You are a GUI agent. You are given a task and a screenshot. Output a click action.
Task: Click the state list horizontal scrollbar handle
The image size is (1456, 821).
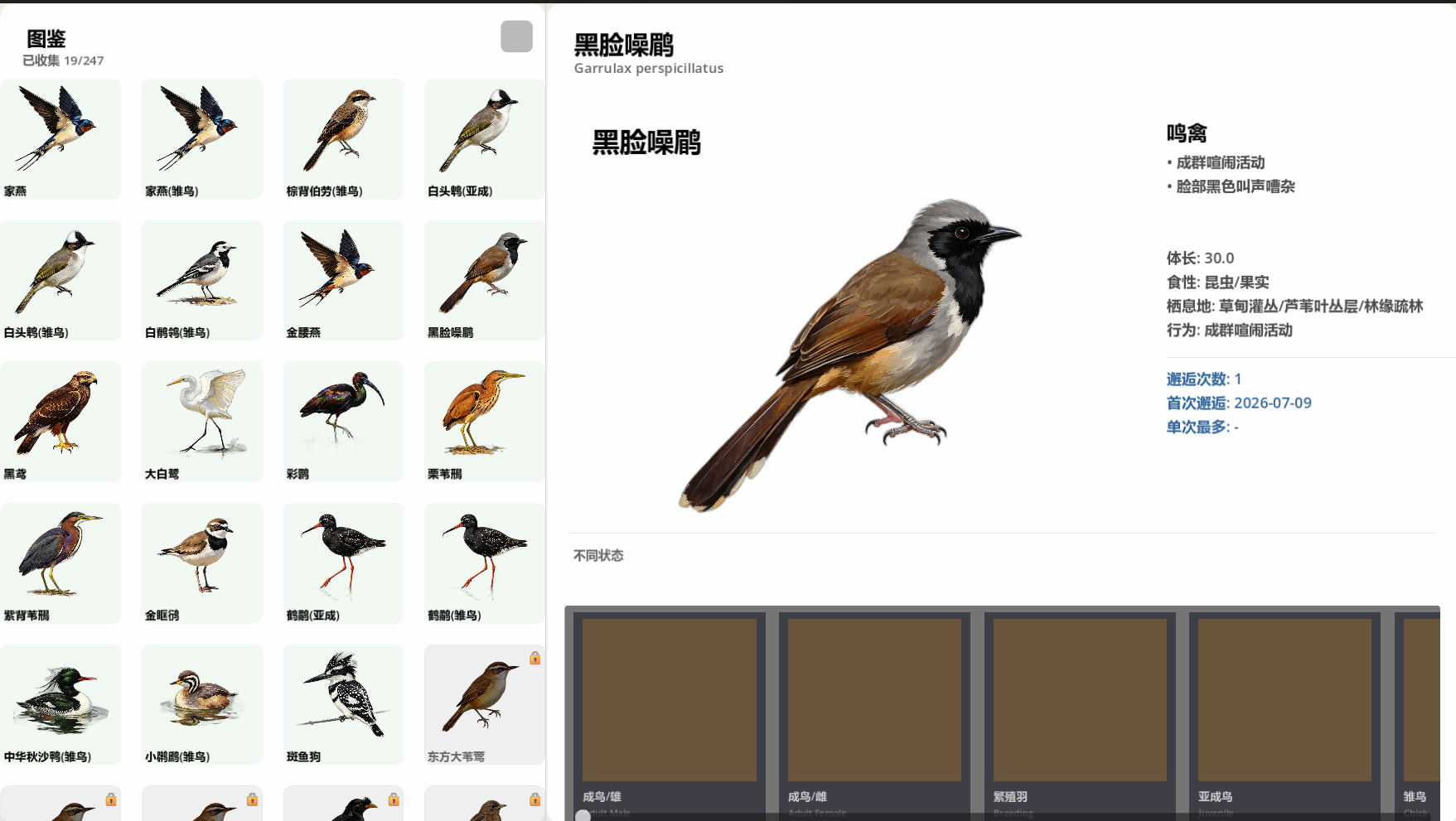[583, 816]
